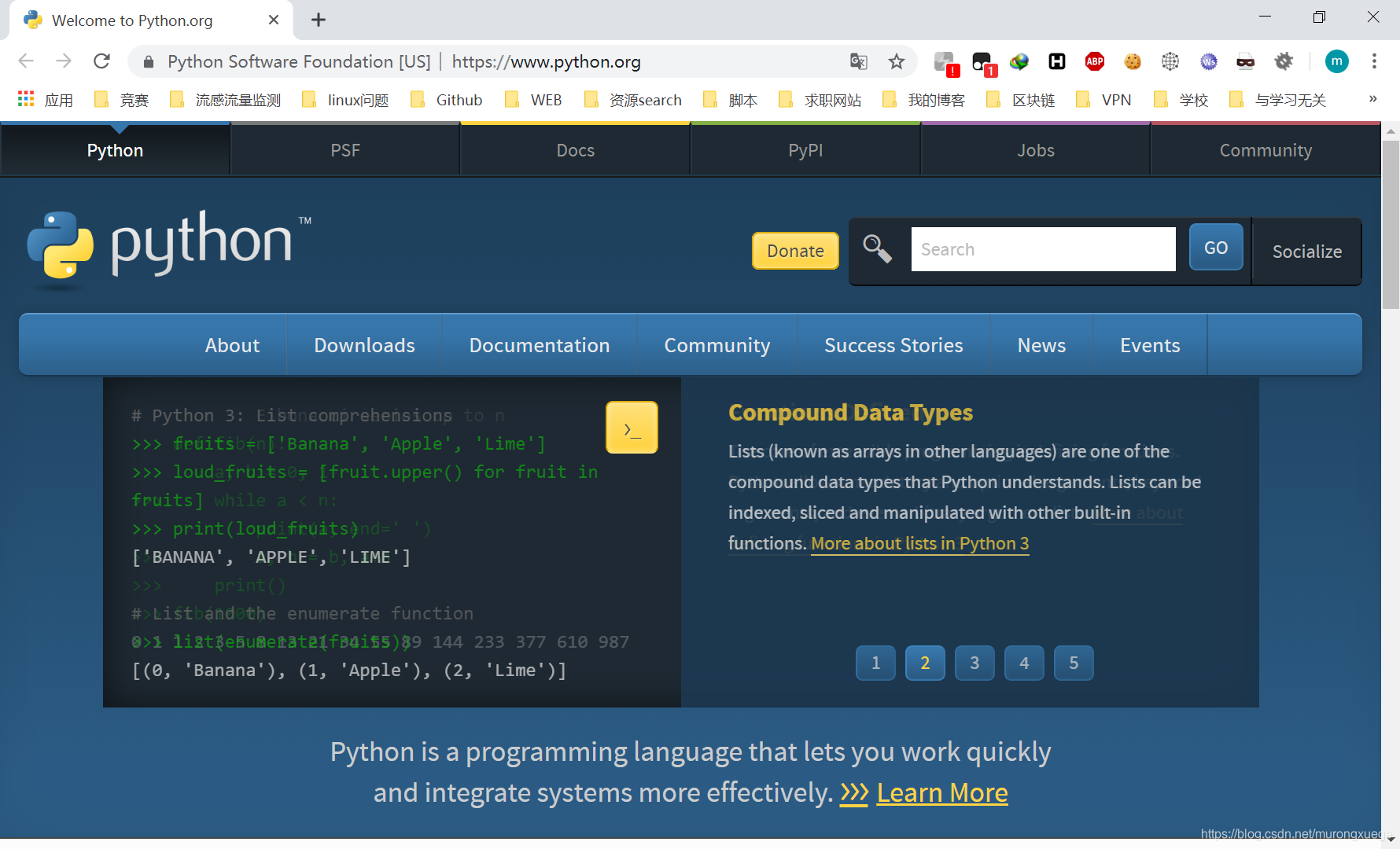This screenshot has width=1400, height=849.
Task: Open the News menu
Action: click(1041, 345)
